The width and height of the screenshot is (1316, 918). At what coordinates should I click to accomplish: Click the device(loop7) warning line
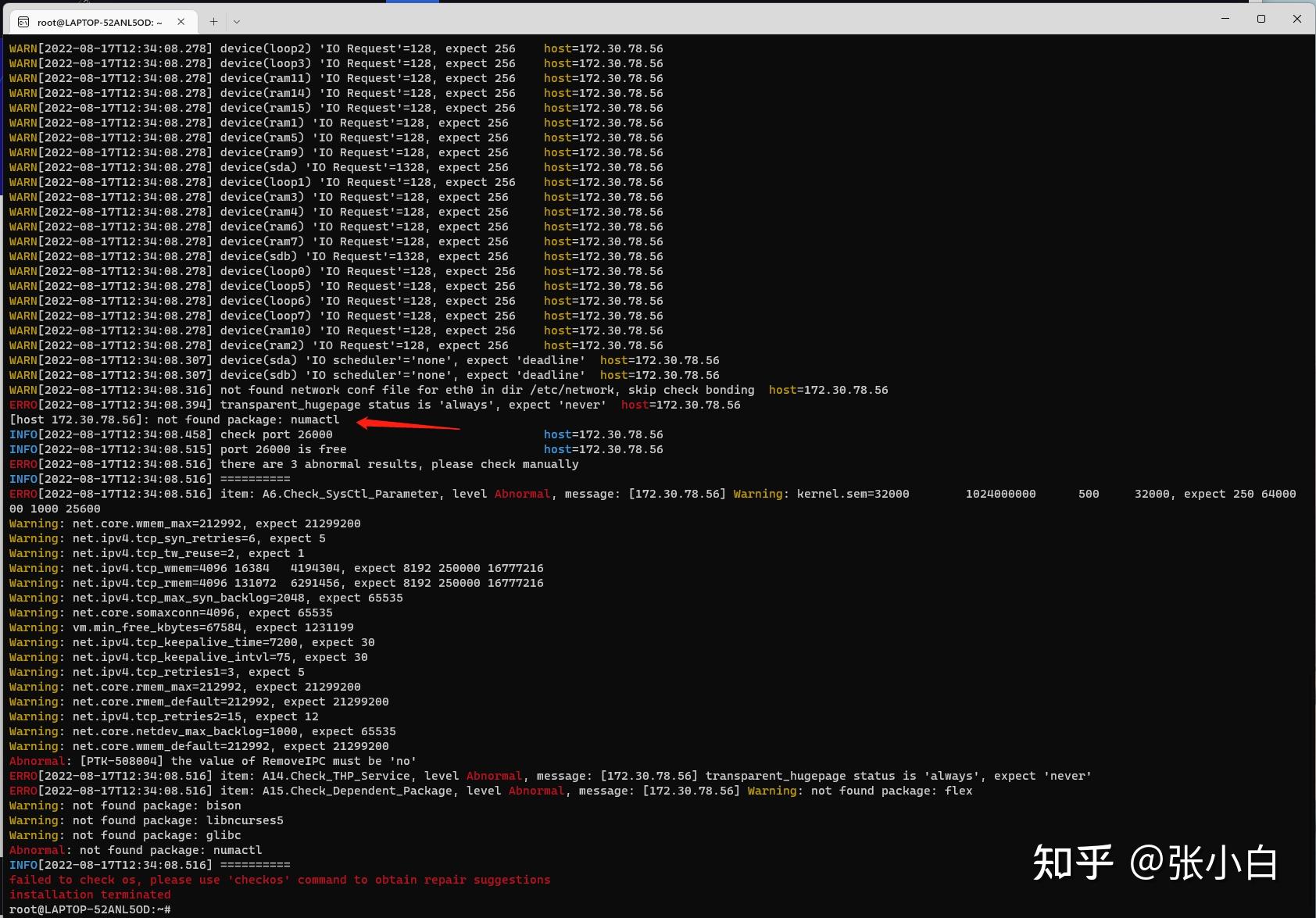(x=336, y=316)
